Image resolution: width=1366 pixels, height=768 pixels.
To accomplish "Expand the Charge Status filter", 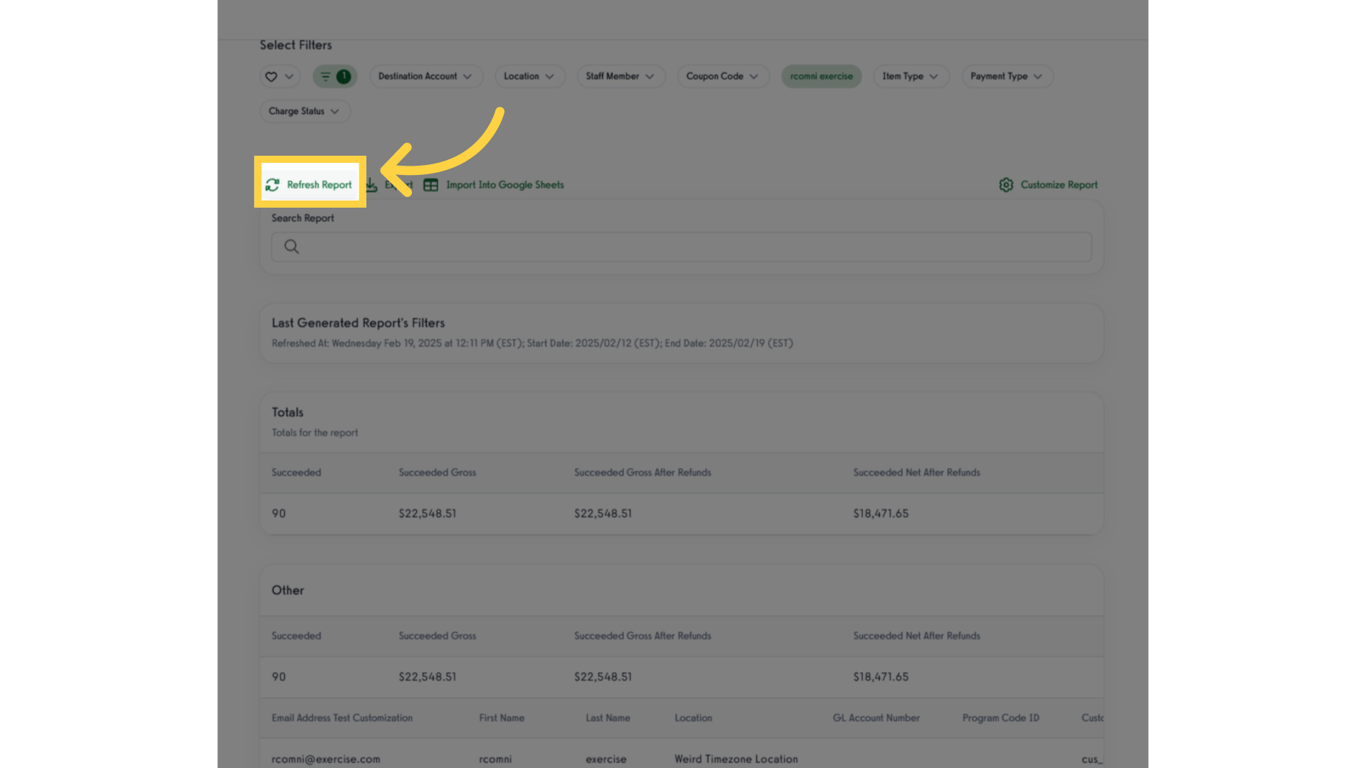I will [x=304, y=111].
